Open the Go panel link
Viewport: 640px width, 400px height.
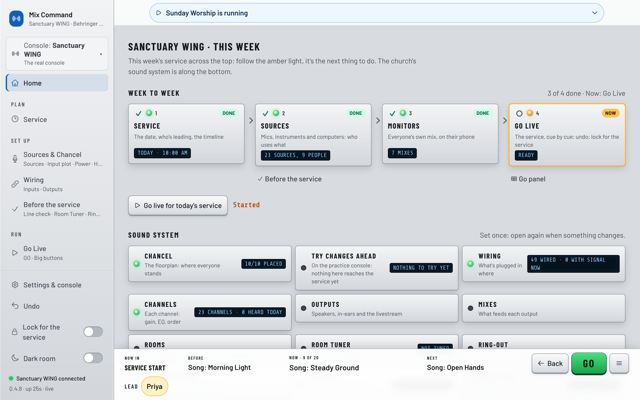tap(528, 179)
